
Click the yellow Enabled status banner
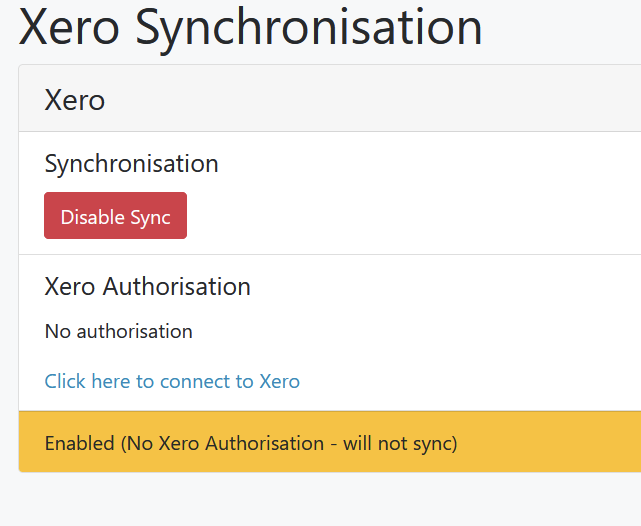[x=330, y=442]
